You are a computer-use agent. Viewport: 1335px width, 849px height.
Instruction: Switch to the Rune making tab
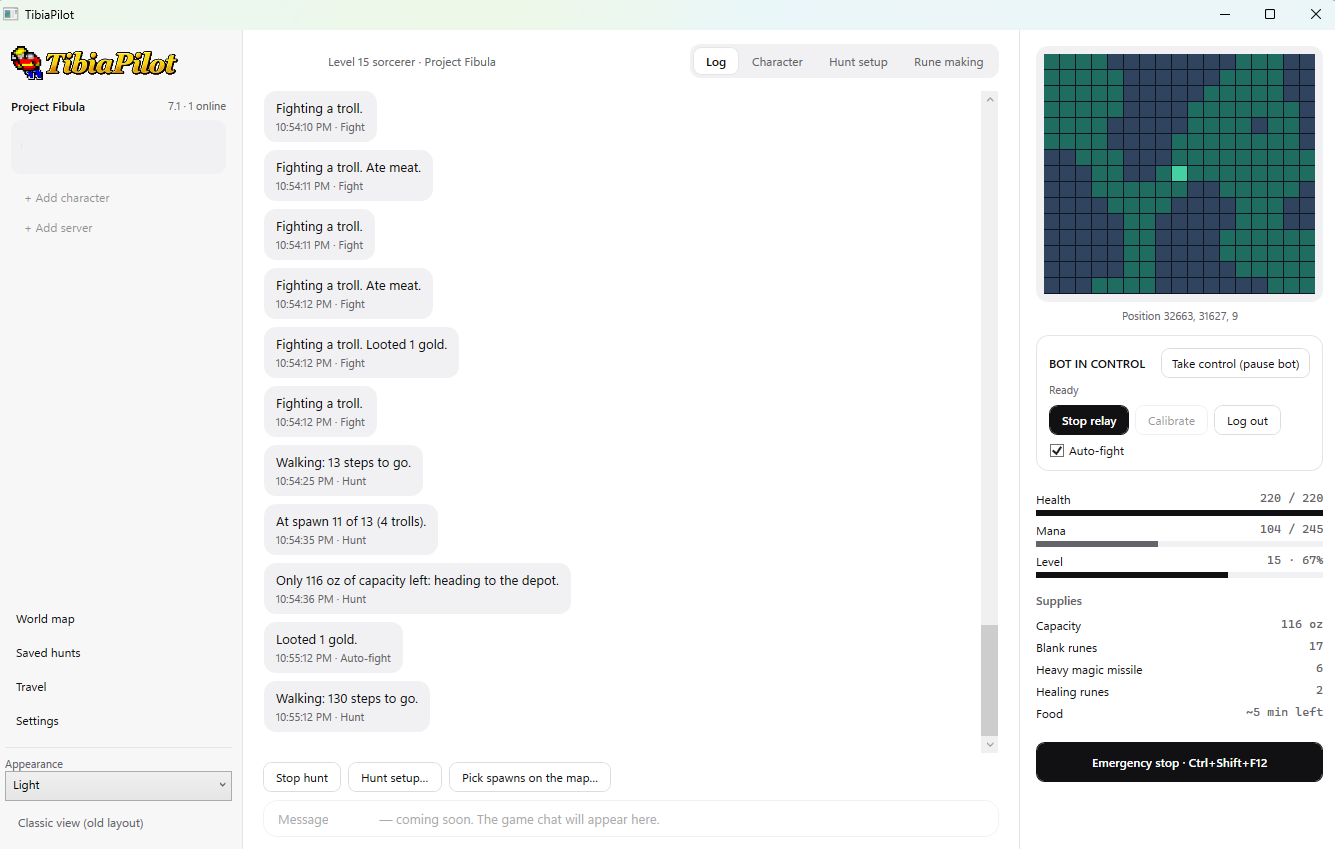[x=948, y=62]
